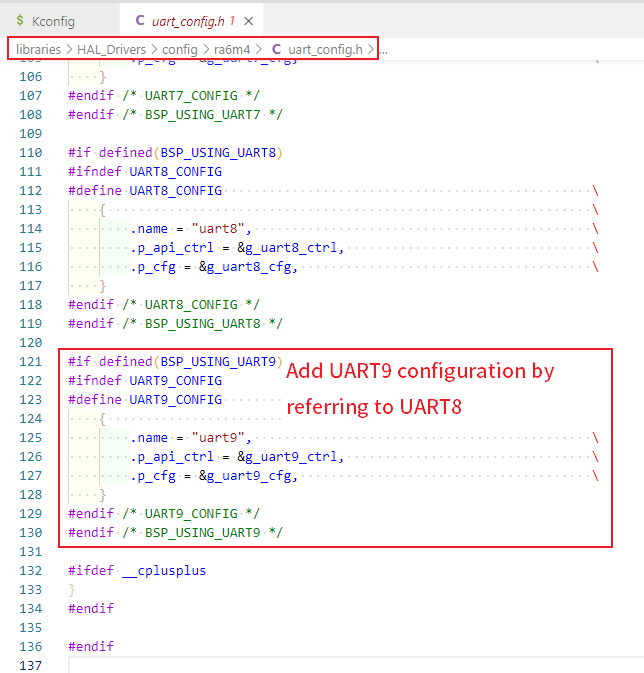Expand the ra6m4 breadcrumb segment
The image size is (644, 673).
click(x=232, y=49)
